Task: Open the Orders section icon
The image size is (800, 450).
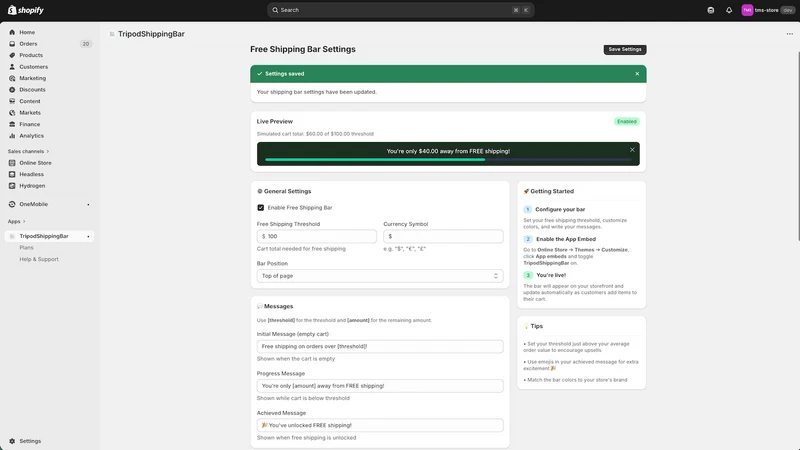Action: click(12, 44)
